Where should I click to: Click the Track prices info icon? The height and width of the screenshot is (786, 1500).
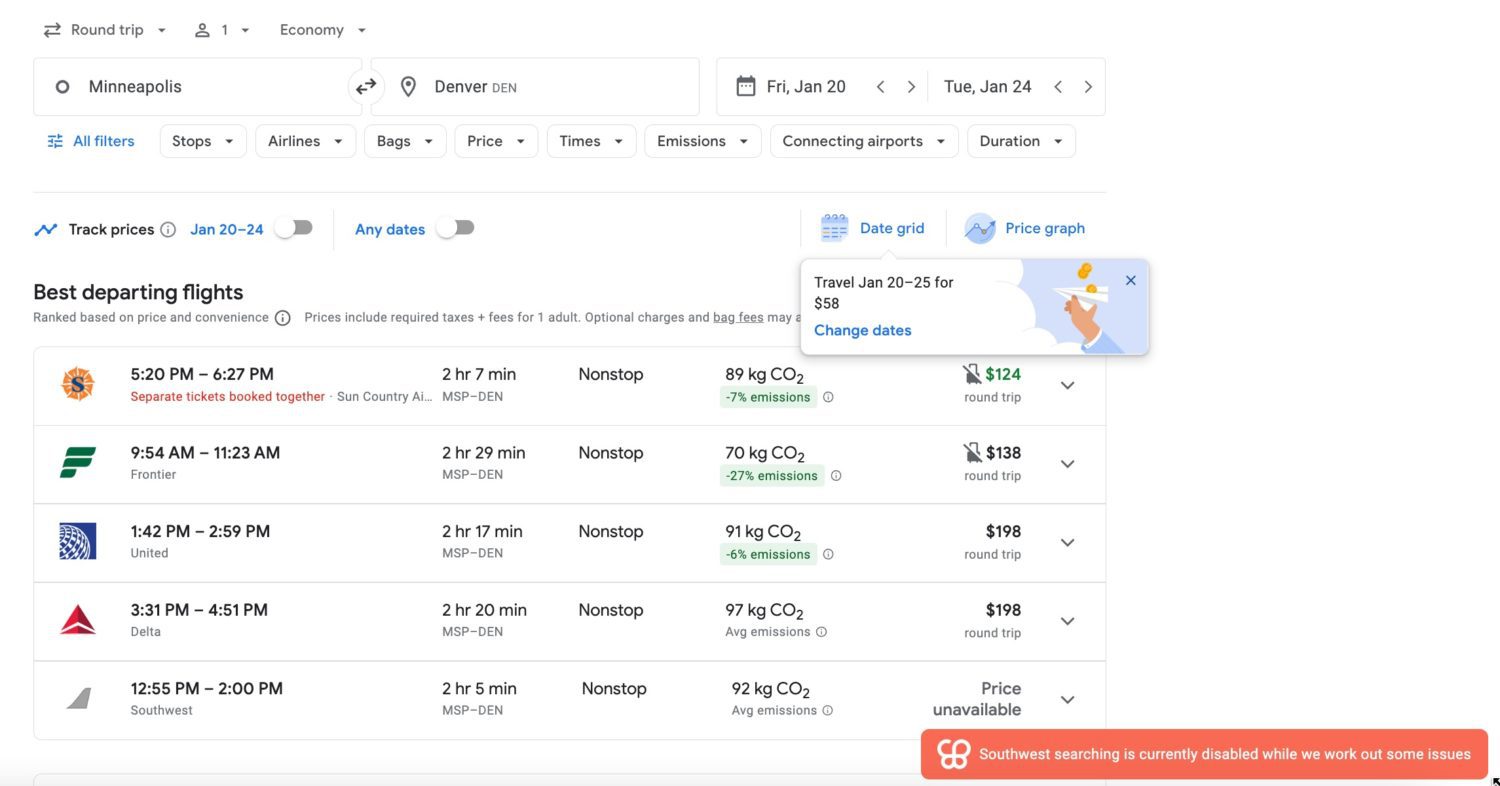point(168,230)
